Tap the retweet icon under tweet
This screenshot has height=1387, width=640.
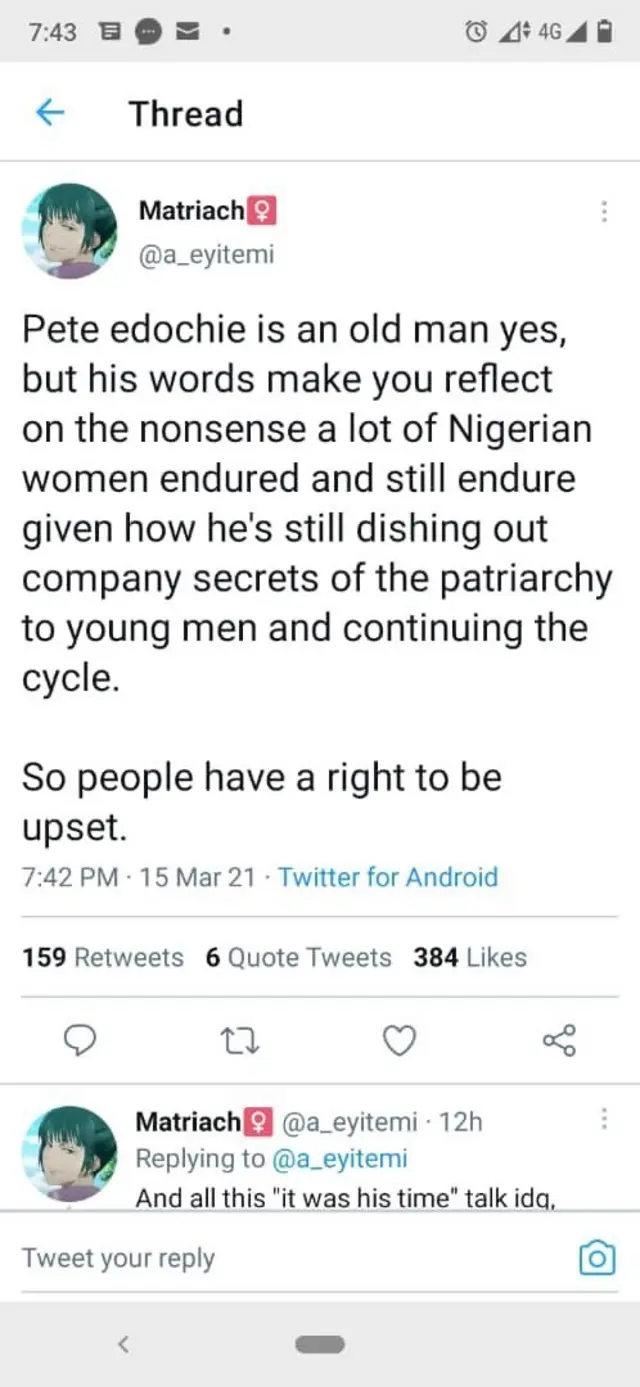point(239,1040)
